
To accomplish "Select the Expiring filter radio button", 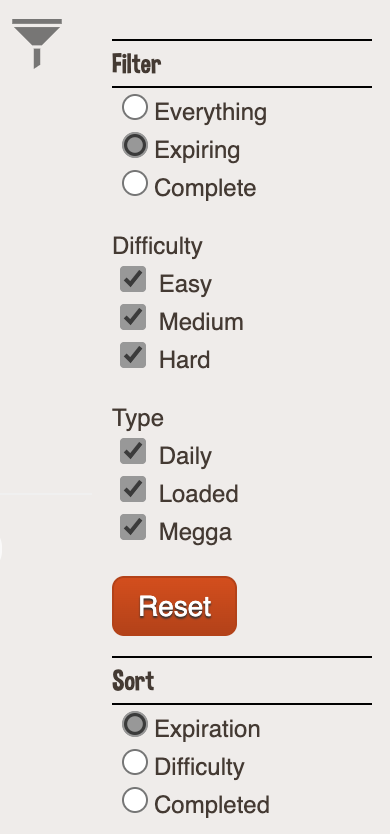I will (135, 145).
